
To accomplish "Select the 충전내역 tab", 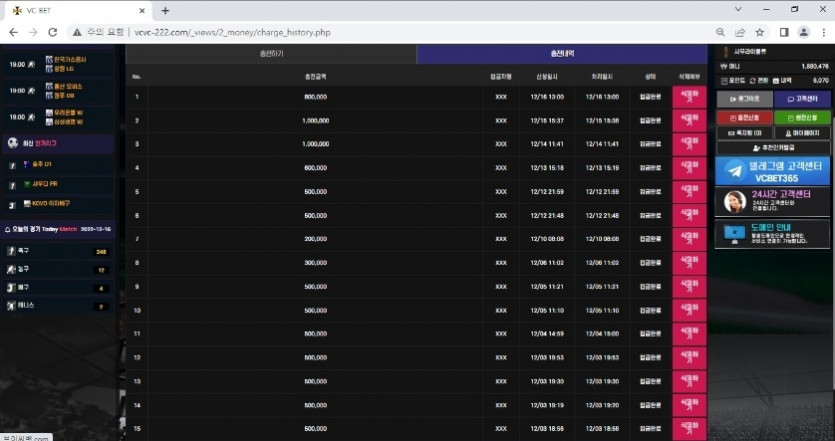I will 562,54.
